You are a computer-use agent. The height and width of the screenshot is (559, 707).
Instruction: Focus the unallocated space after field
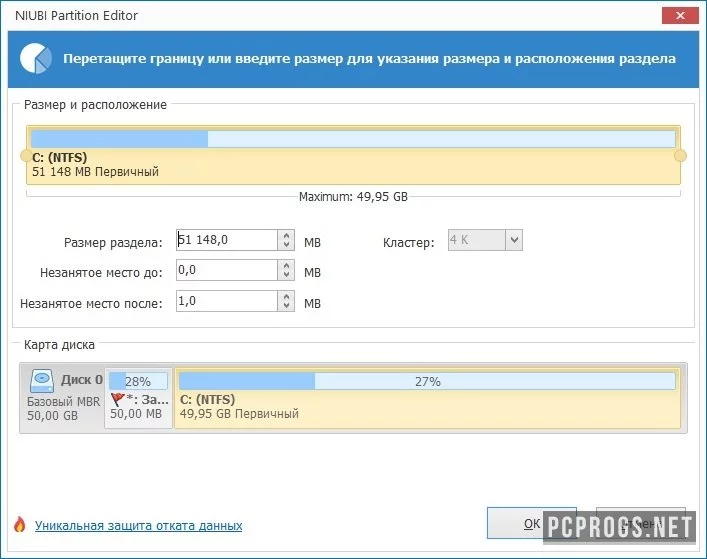227,301
